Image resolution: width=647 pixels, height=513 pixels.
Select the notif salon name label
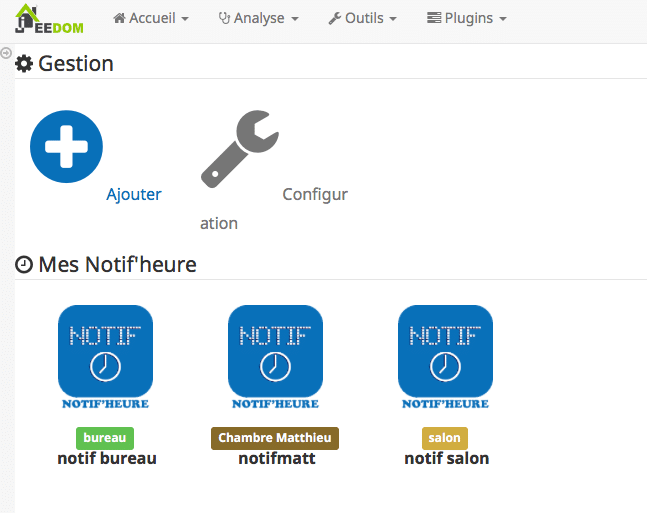tap(447, 459)
